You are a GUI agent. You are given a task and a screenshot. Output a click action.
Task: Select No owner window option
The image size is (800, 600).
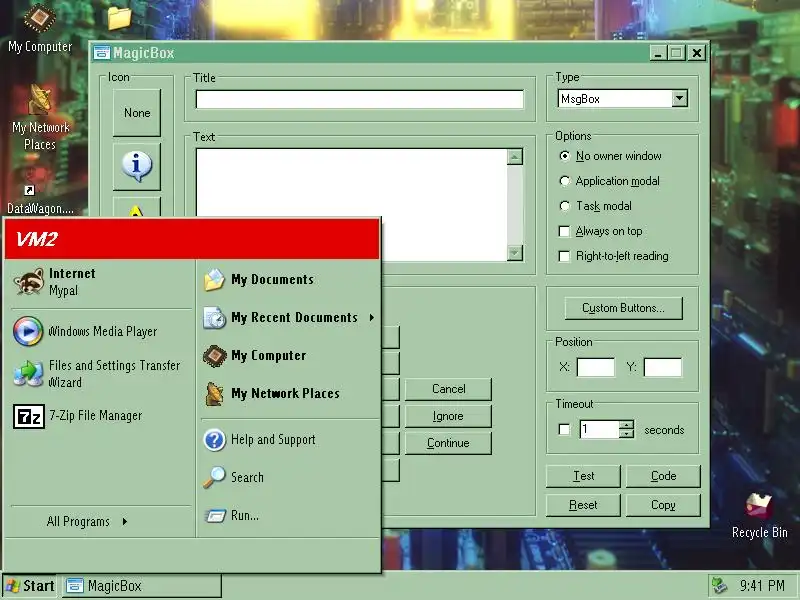610,156
